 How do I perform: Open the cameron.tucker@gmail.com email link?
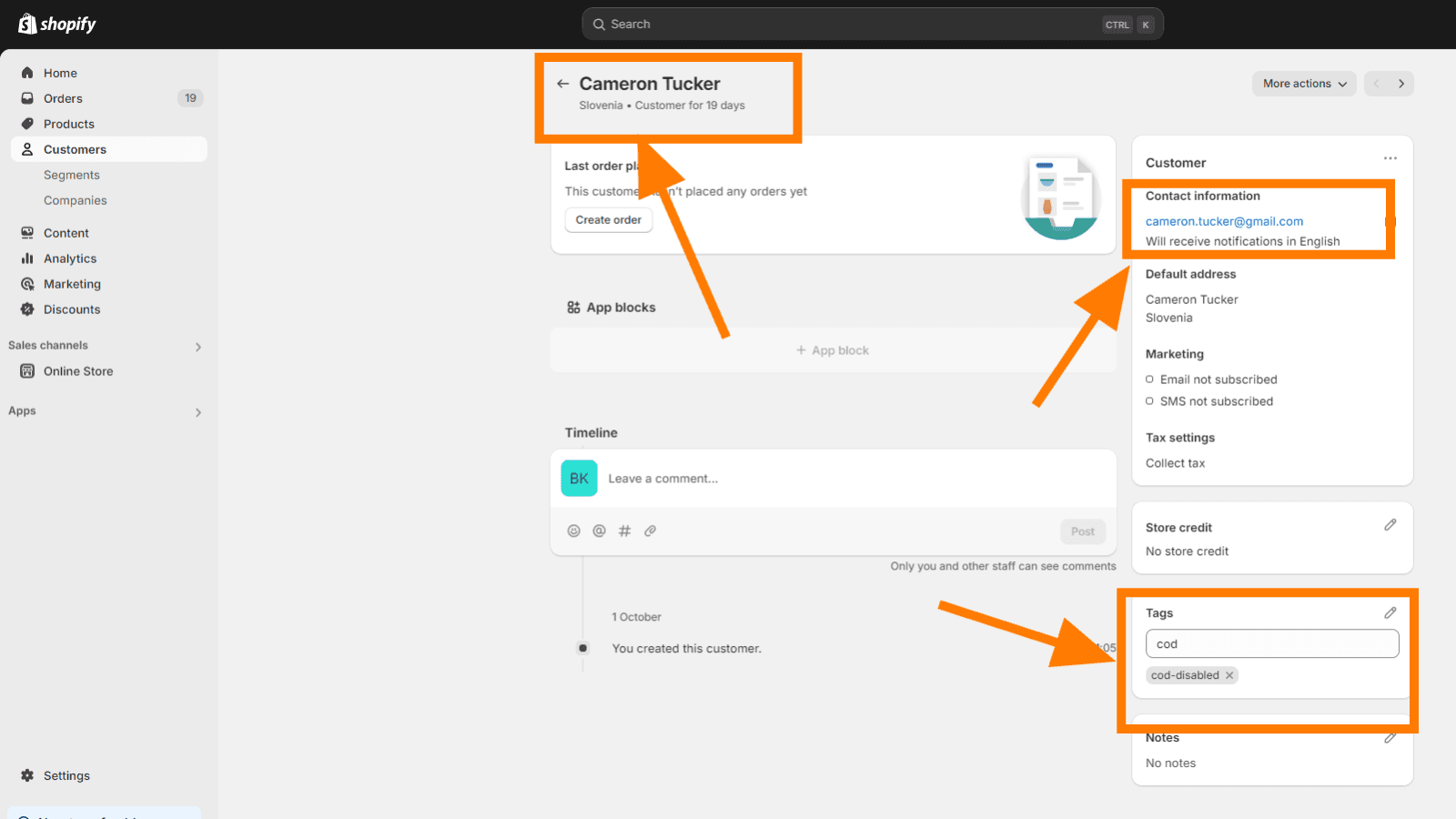point(1224,221)
